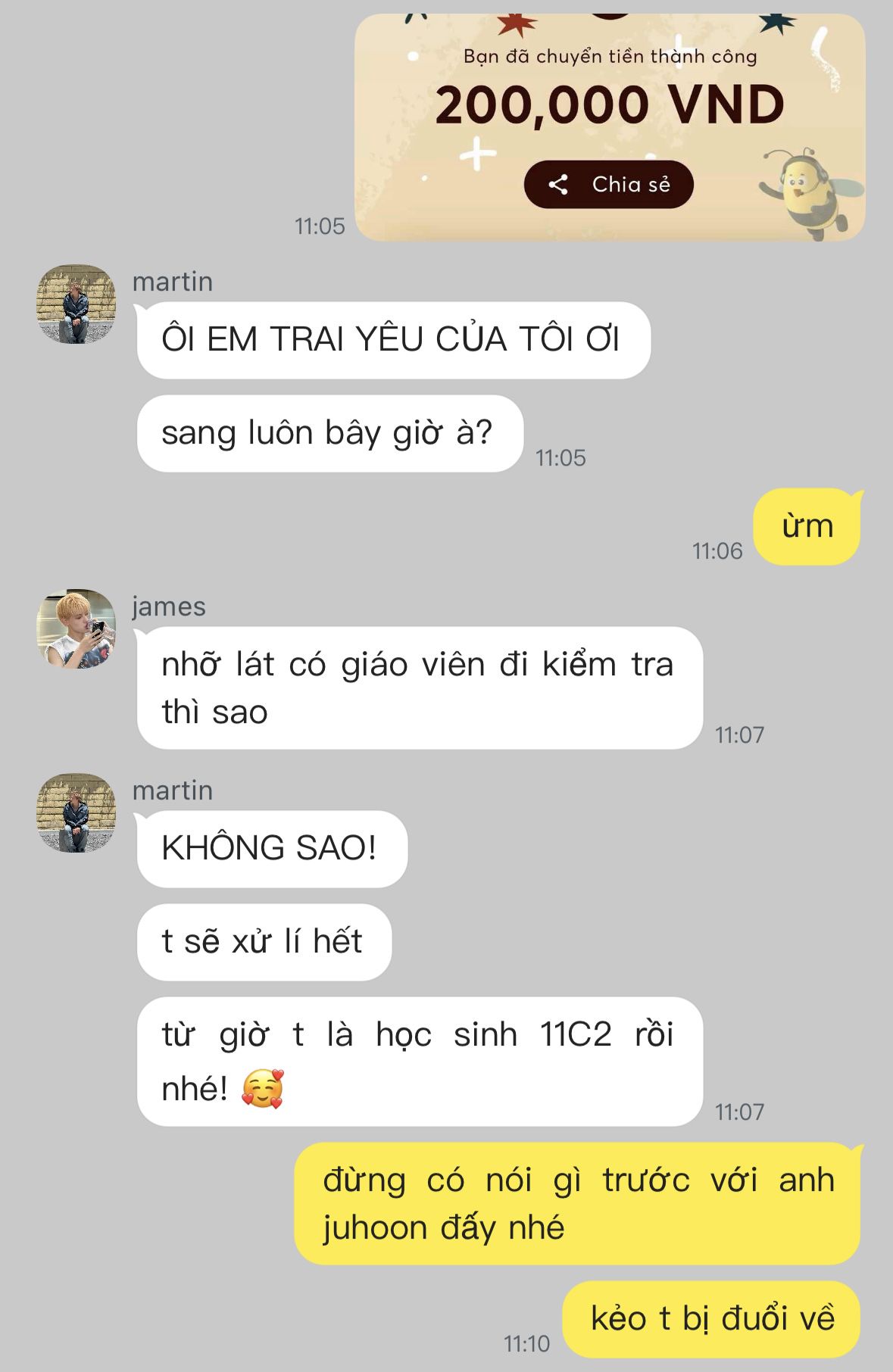Select message ÔI EM TRAI YÊU CỦA TÔI ƠI
893x1372 pixels.
tap(393, 340)
